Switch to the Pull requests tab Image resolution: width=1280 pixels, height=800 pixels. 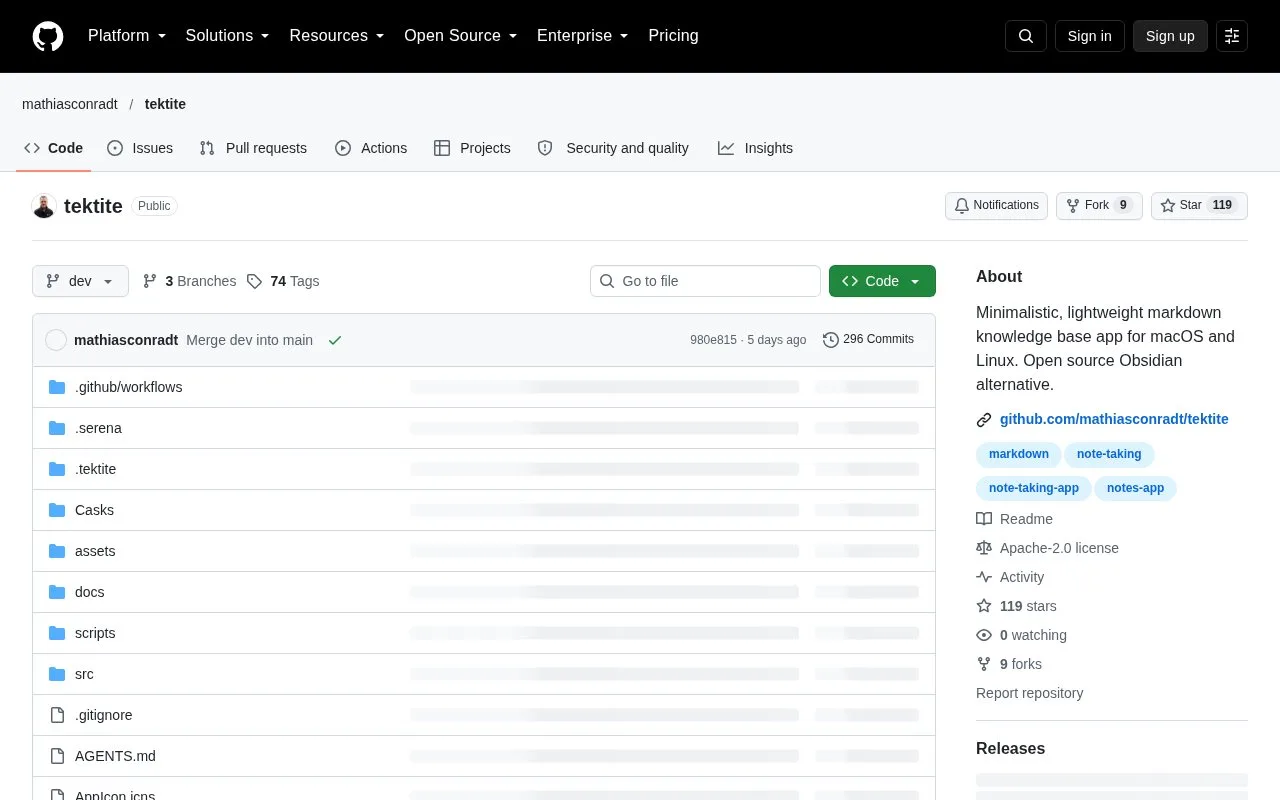(253, 148)
